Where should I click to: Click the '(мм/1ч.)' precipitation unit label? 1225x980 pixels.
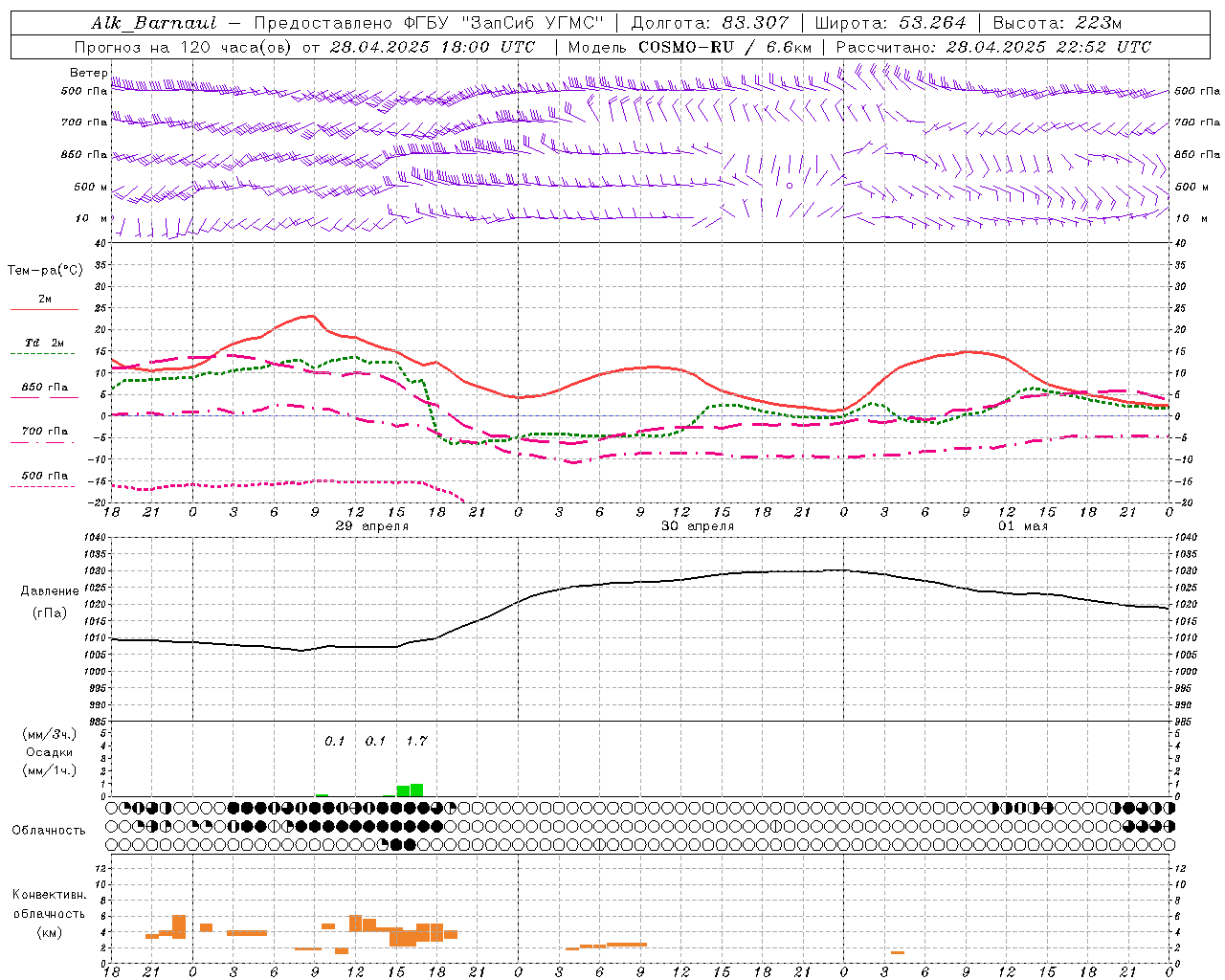point(50,770)
